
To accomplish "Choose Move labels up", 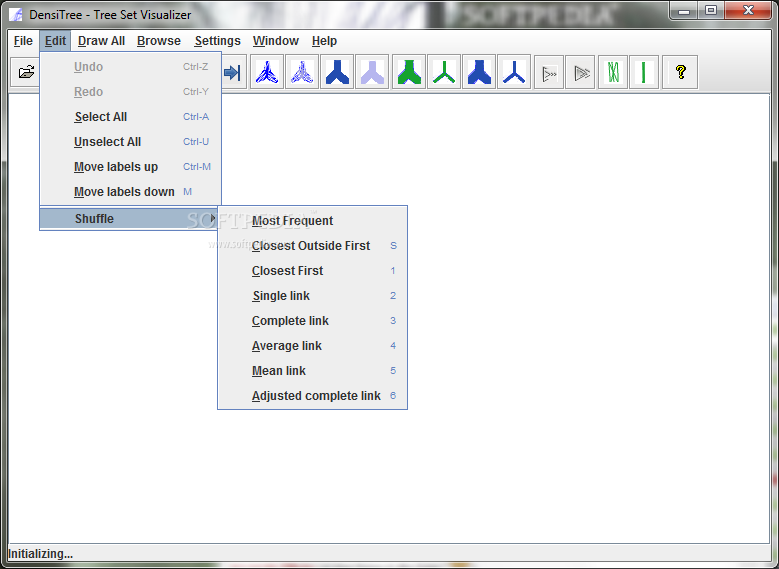I will click(x=131, y=166).
